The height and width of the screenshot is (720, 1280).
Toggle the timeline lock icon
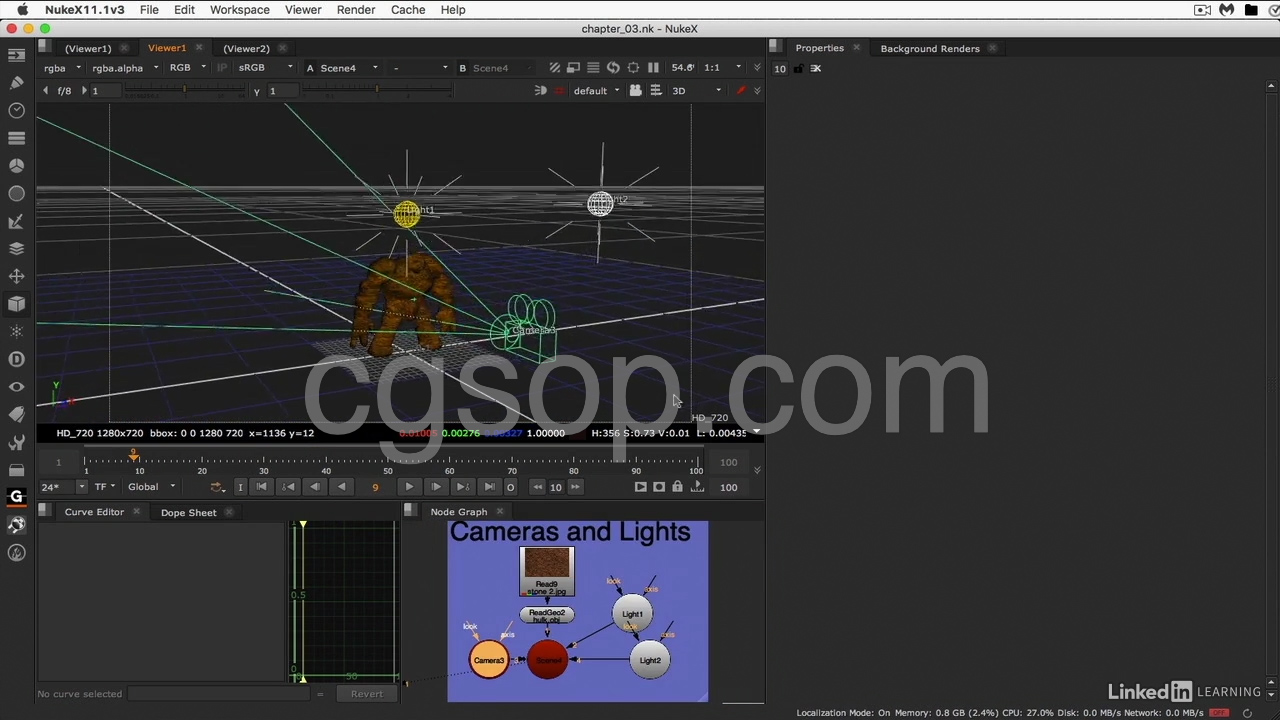coord(677,487)
